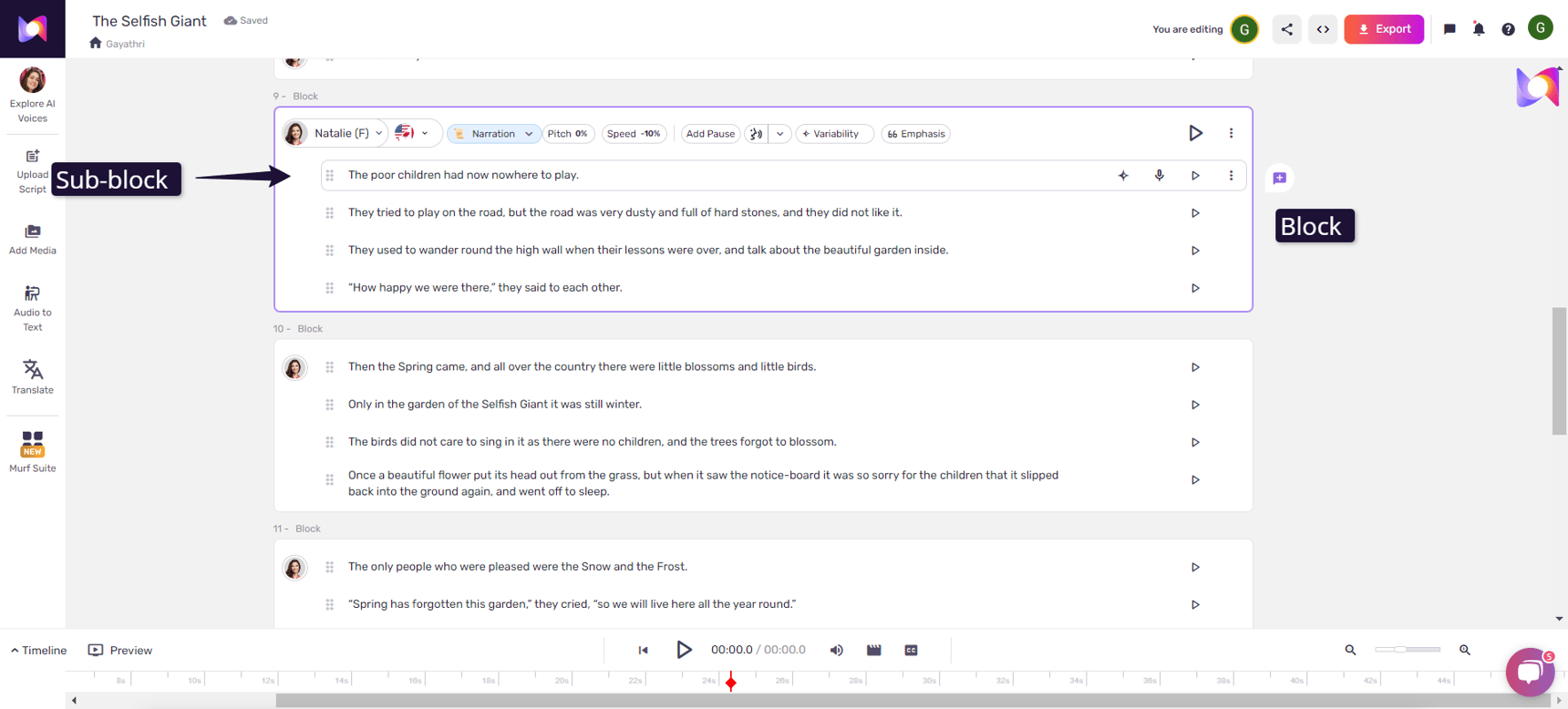Open the language flag dropdown
Screen dimensions: 1568x709
tap(413, 134)
